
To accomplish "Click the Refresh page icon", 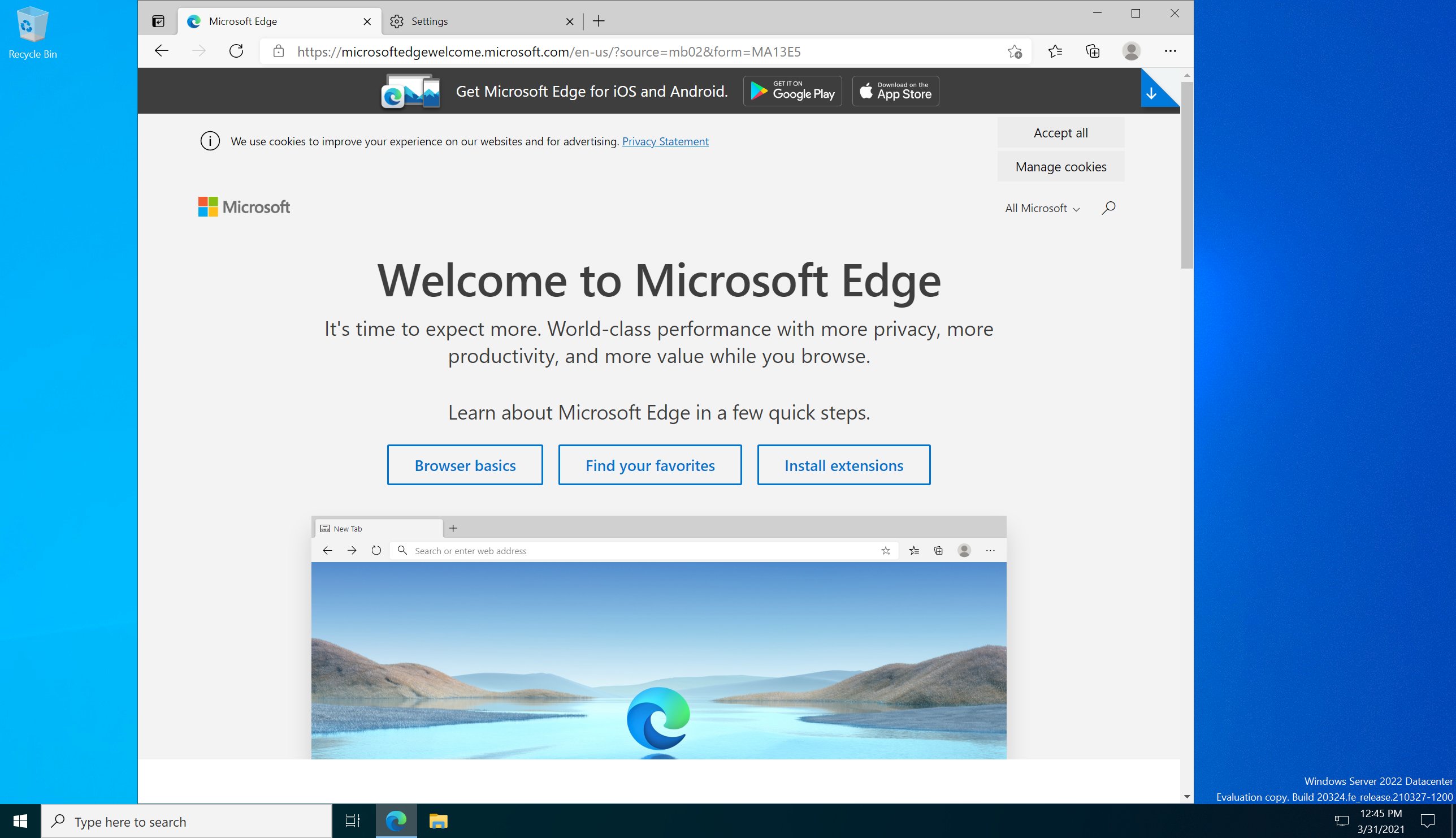I will pos(236,51).
